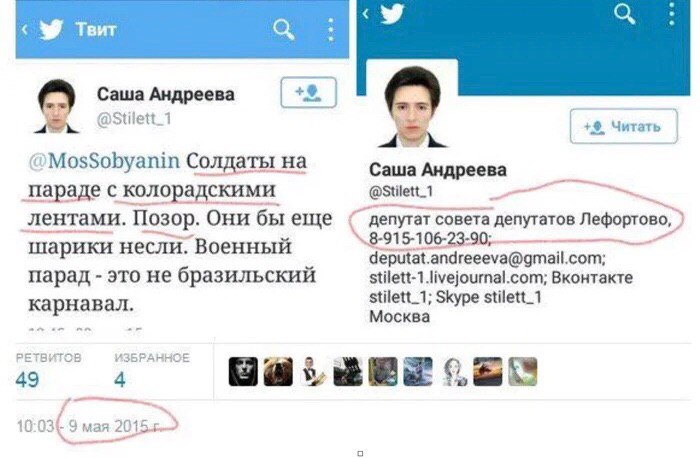Click the Twitter bird logo on the profile header
This screenshot has height=458, width=700.
tap(392, 13)
